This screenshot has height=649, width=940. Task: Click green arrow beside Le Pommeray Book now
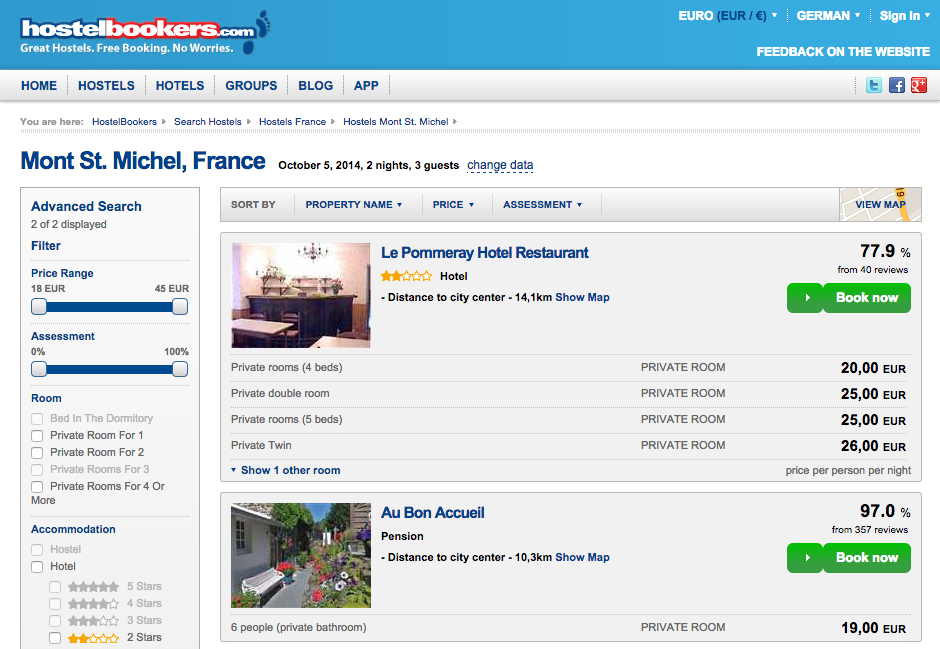point(805,298)
